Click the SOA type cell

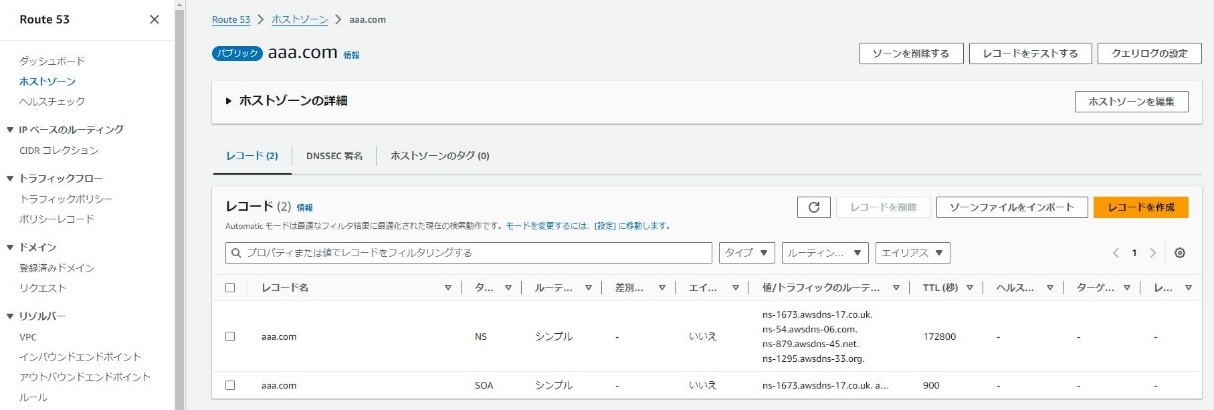[484, 385]
